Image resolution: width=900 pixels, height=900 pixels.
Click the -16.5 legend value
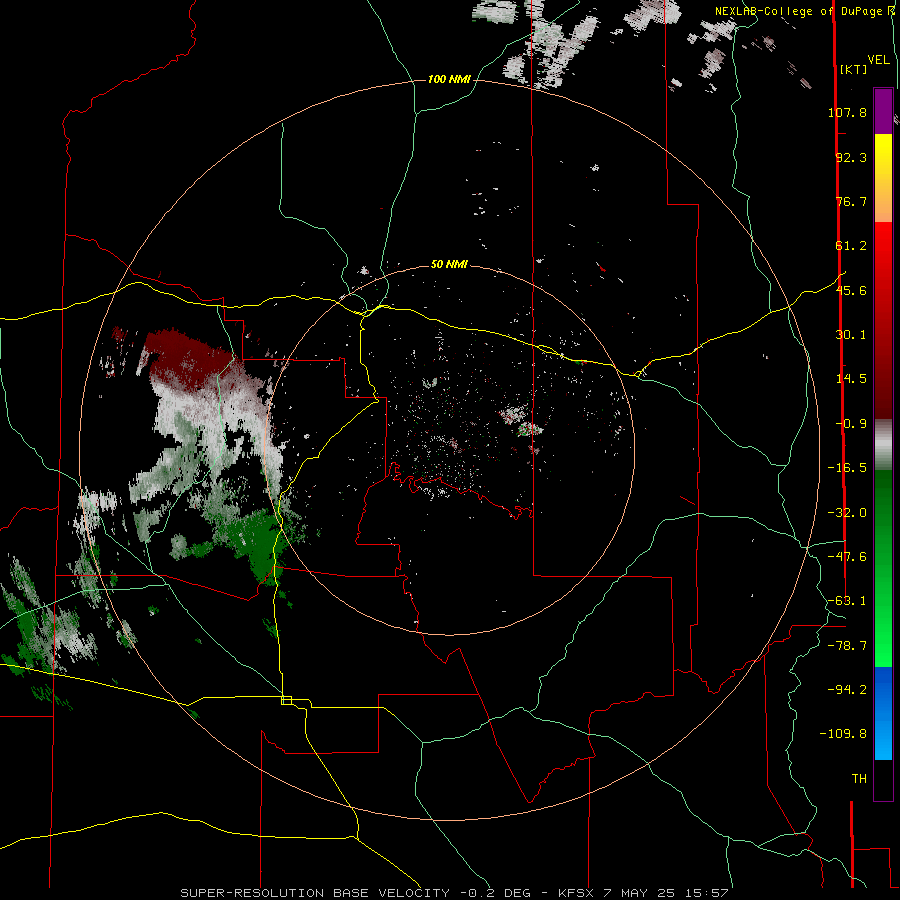point(847,468)
